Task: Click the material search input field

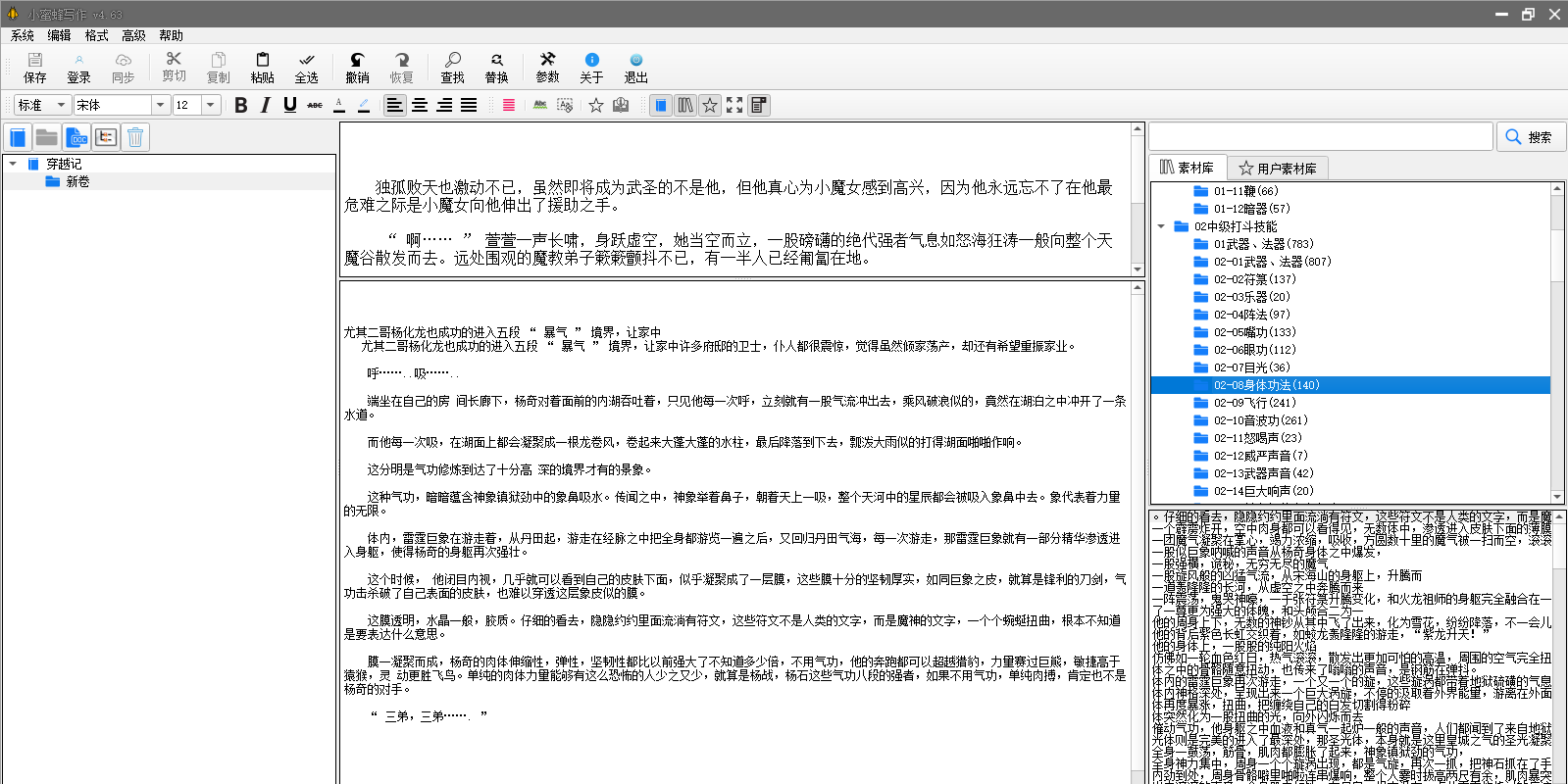Action: point(1320,137)
